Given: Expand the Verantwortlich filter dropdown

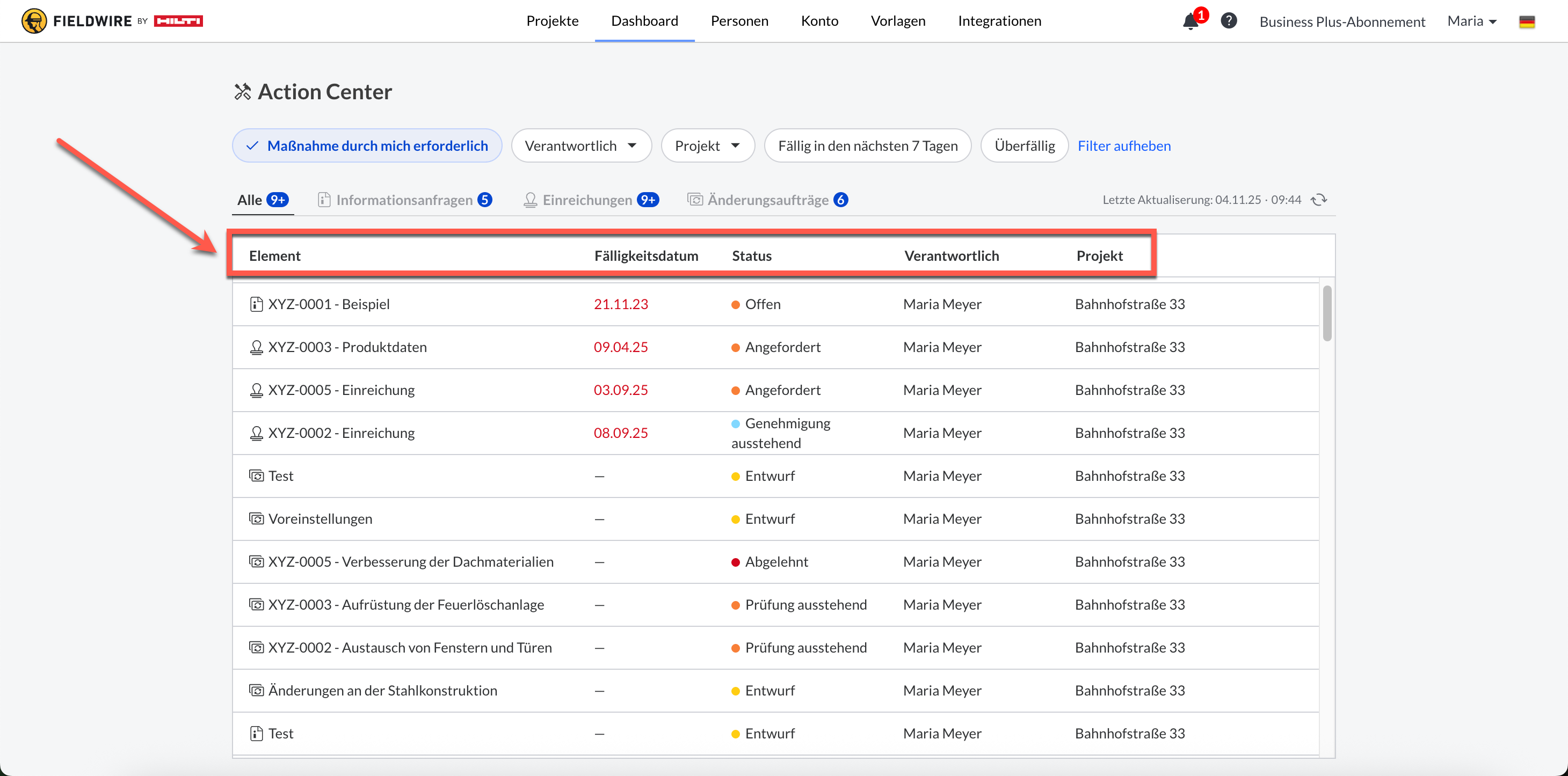Looking at the screenshot, I should [580, 146].
